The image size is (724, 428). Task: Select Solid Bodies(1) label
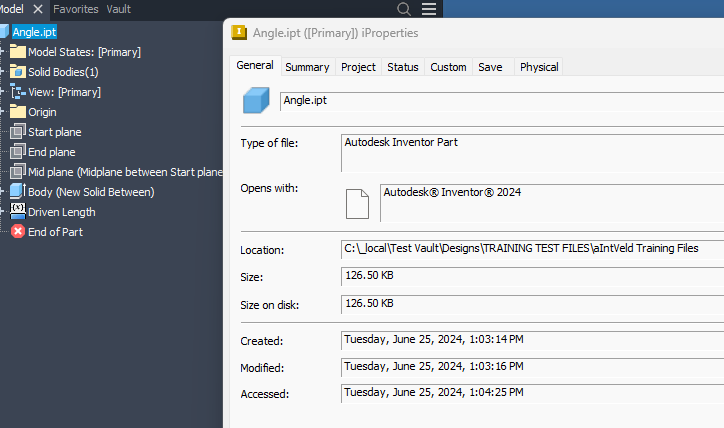point(63,72)
